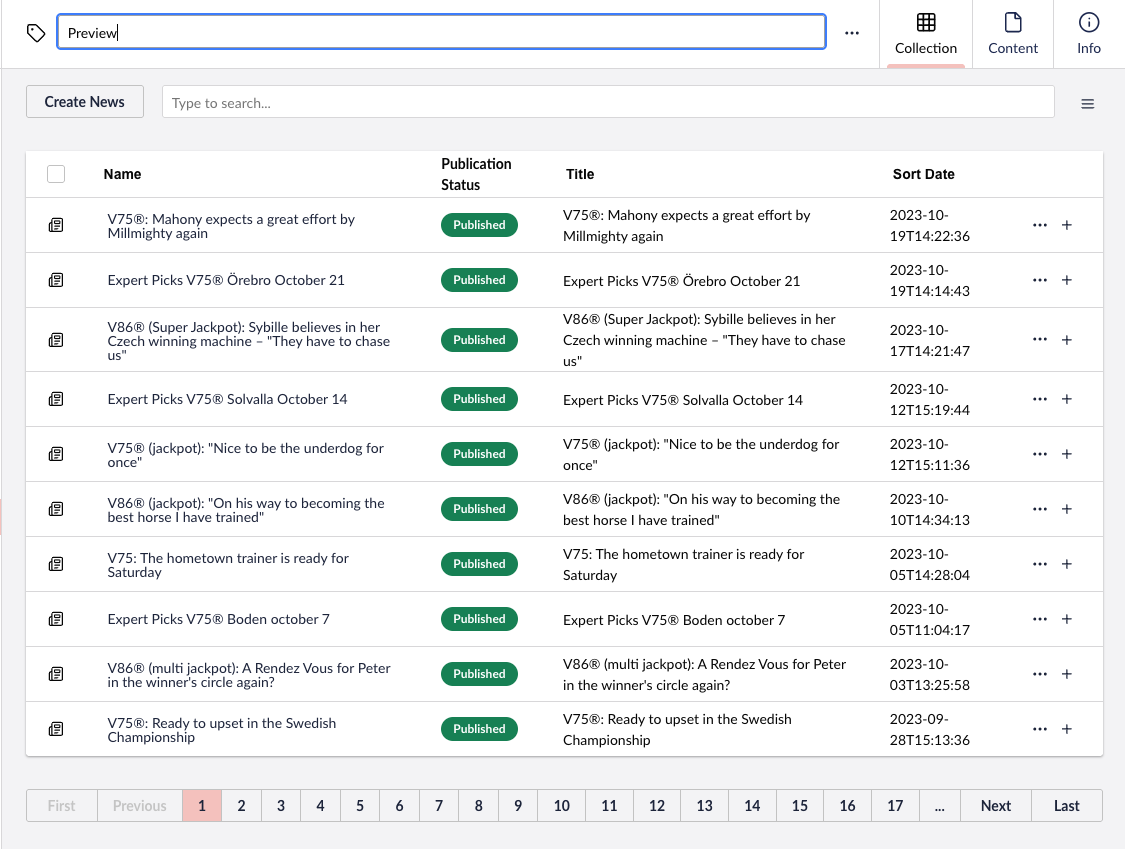Click the Next pagination button

click(996, 805)
